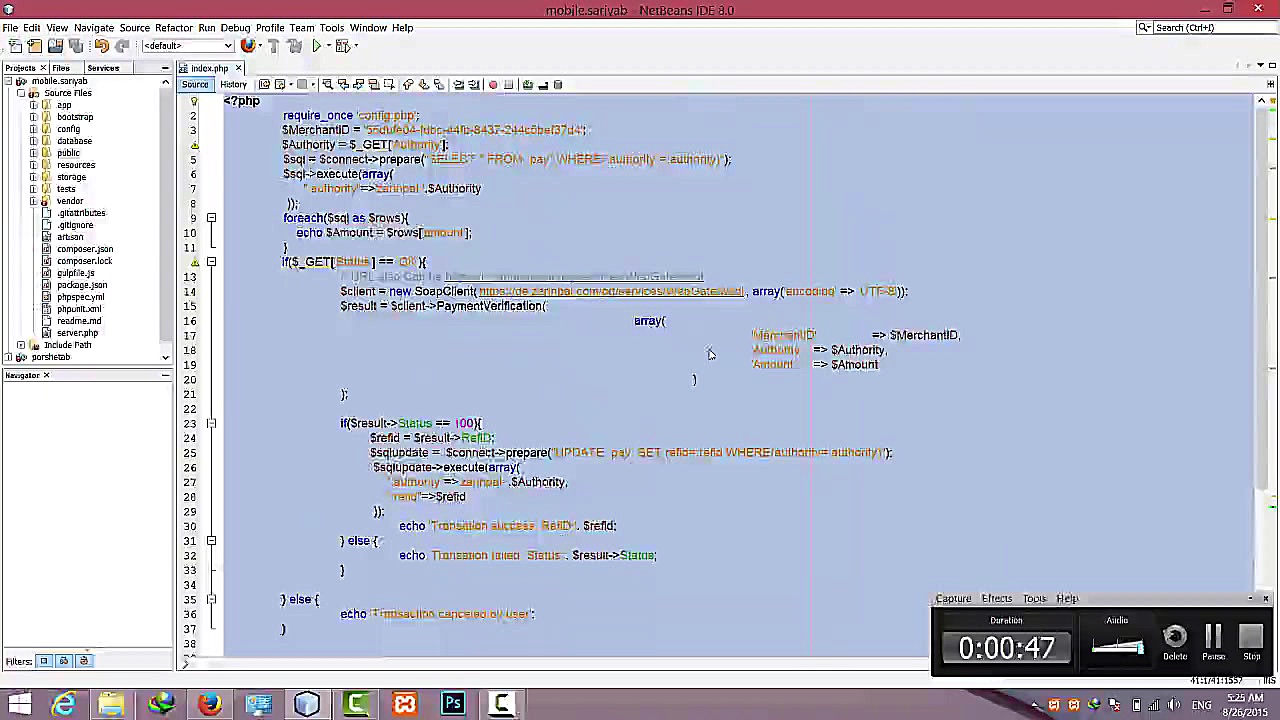Screen dimensions: 1280x720
Task: Click the Search (Ctrl+I) input field
Action: 1214,28
